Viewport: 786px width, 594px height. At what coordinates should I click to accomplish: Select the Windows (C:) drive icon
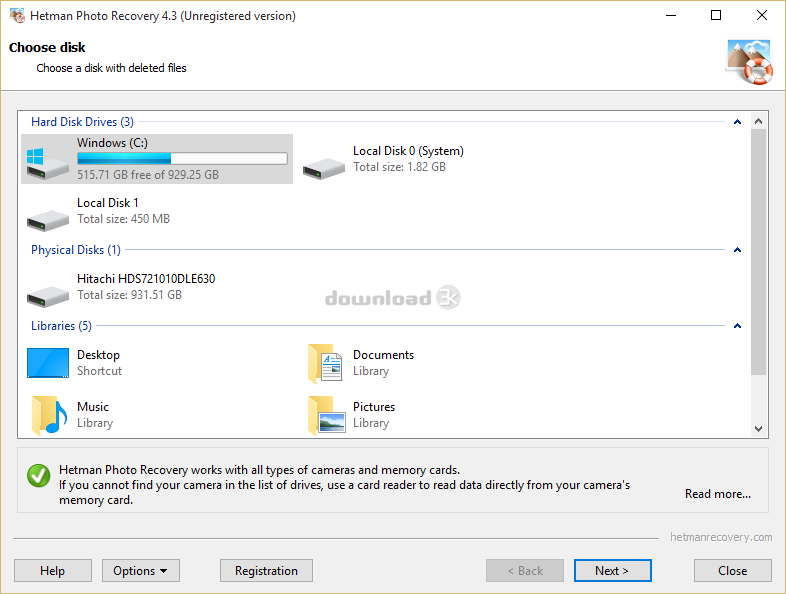48,162
